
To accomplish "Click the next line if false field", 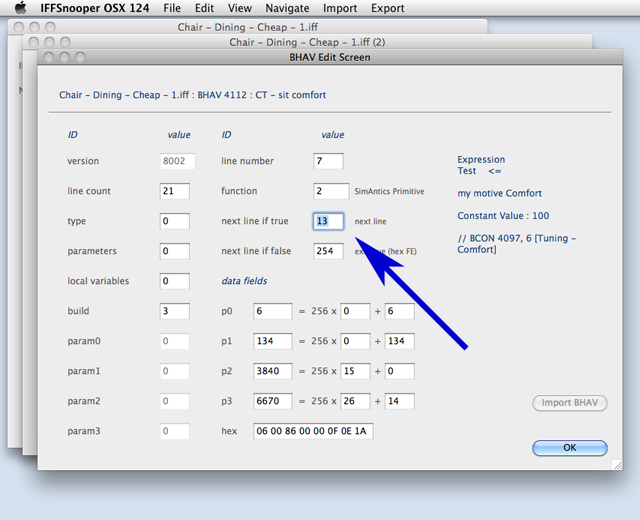I will point(328,251).
